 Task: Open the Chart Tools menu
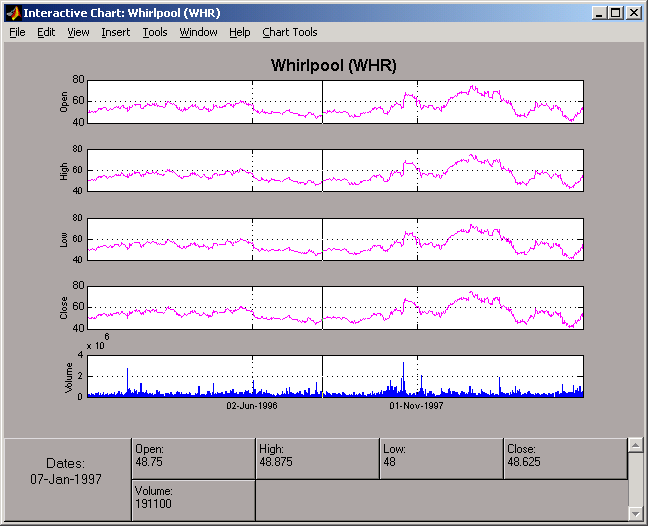coord(290,32)
